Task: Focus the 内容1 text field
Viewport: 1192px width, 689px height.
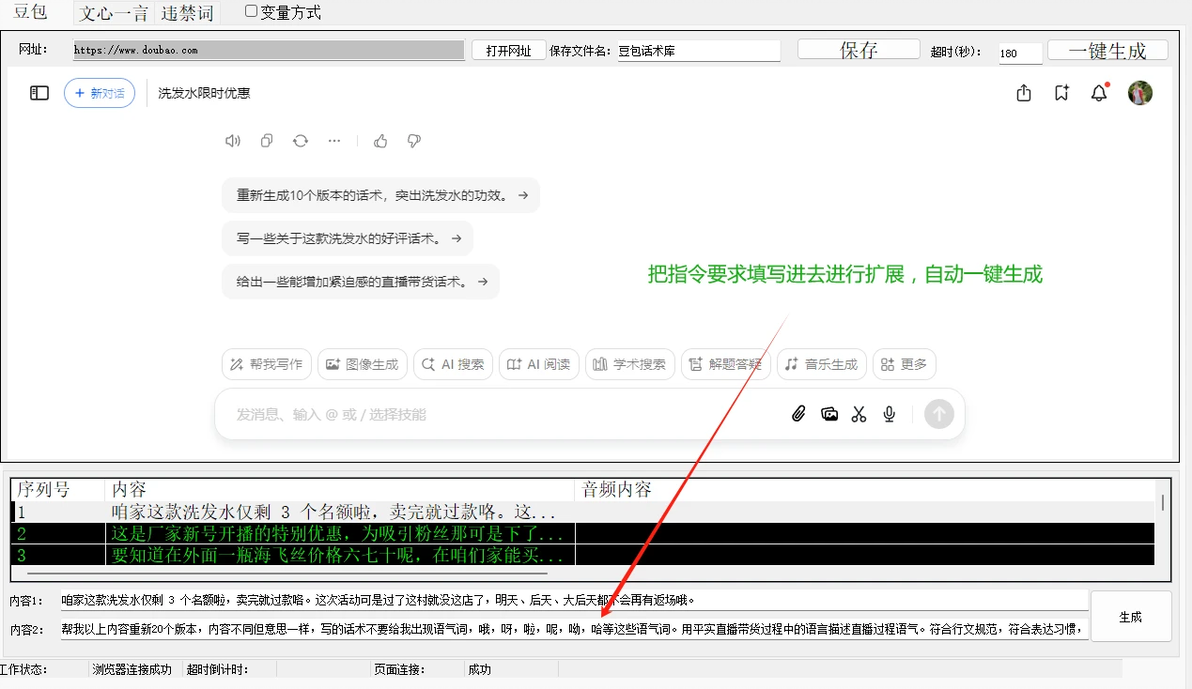Action: [x=574, y=600]
